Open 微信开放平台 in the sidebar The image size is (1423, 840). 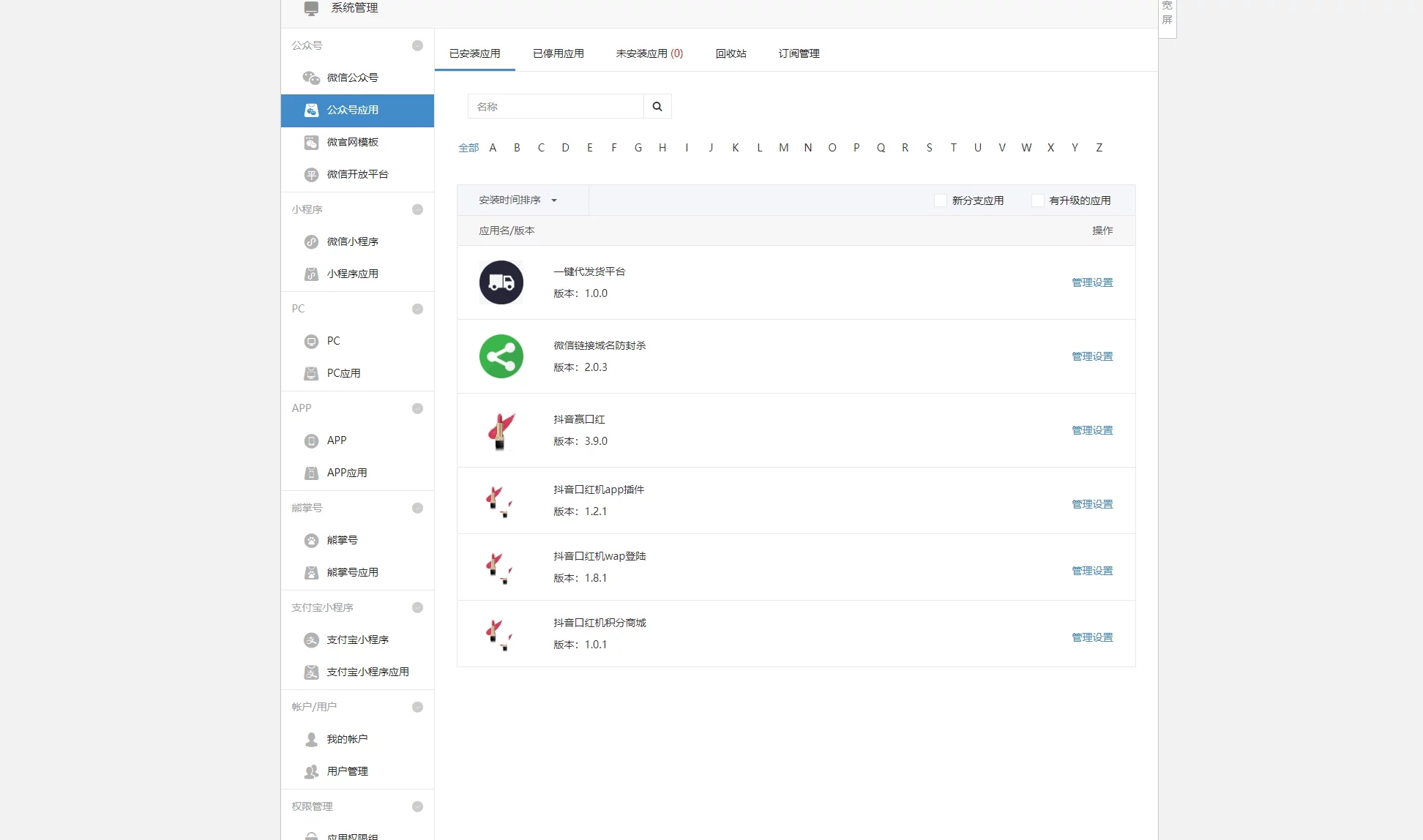pos(356,174)
